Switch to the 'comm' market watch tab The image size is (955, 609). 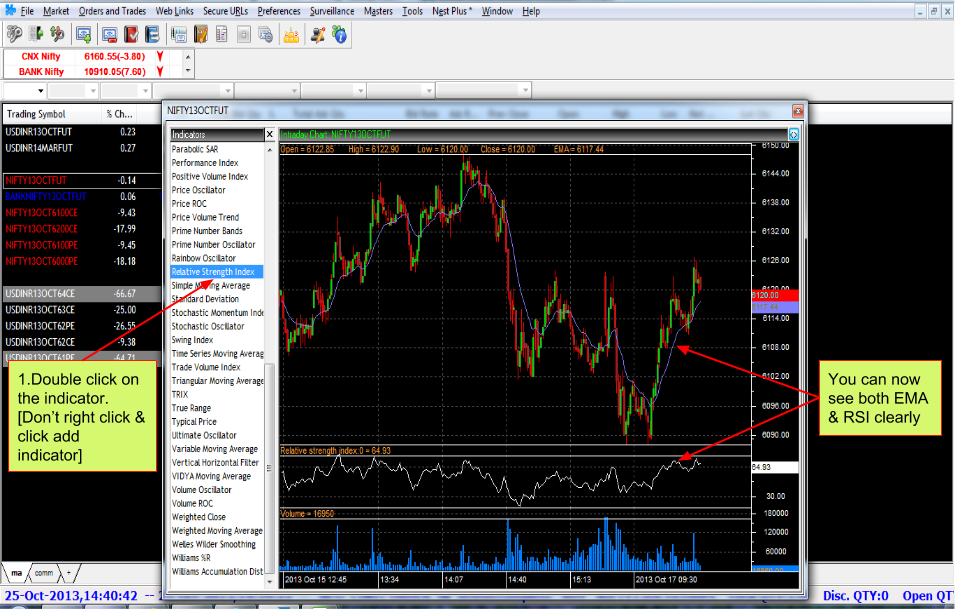[43, 572]
